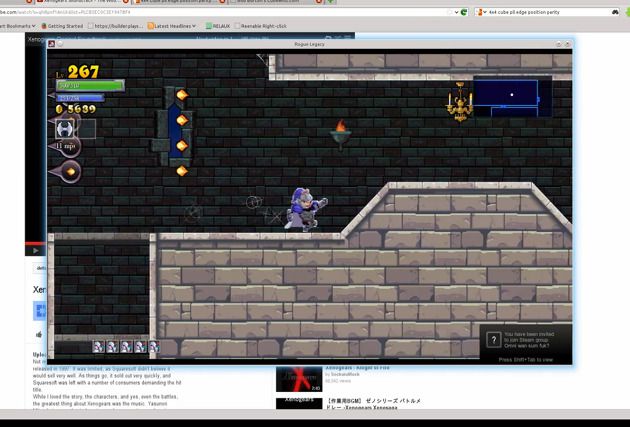The width and height of the screenshot is (630, 427).
Task: Click the 11 mp spell cost label
Action: [x=65, y=146]
